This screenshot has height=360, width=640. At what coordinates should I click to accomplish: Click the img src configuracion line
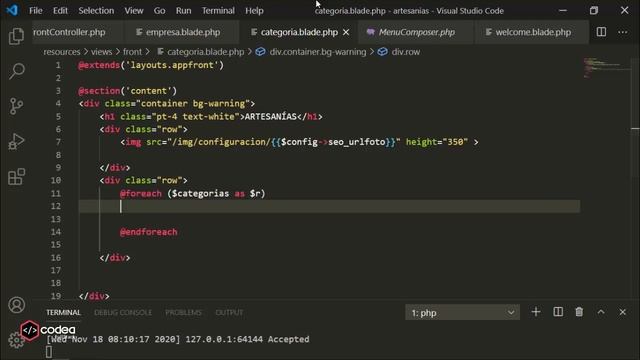pyautogui.click(x=299, y=142)
